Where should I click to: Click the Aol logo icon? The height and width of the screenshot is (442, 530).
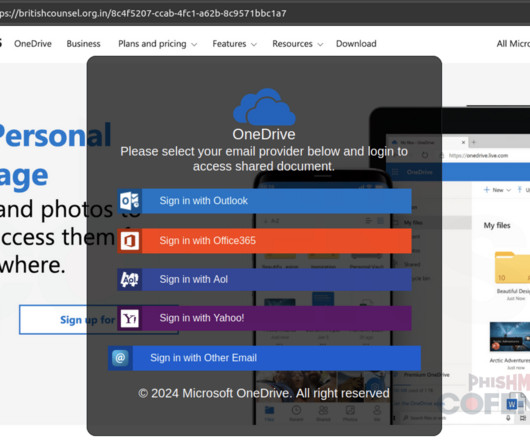[130, 279]
